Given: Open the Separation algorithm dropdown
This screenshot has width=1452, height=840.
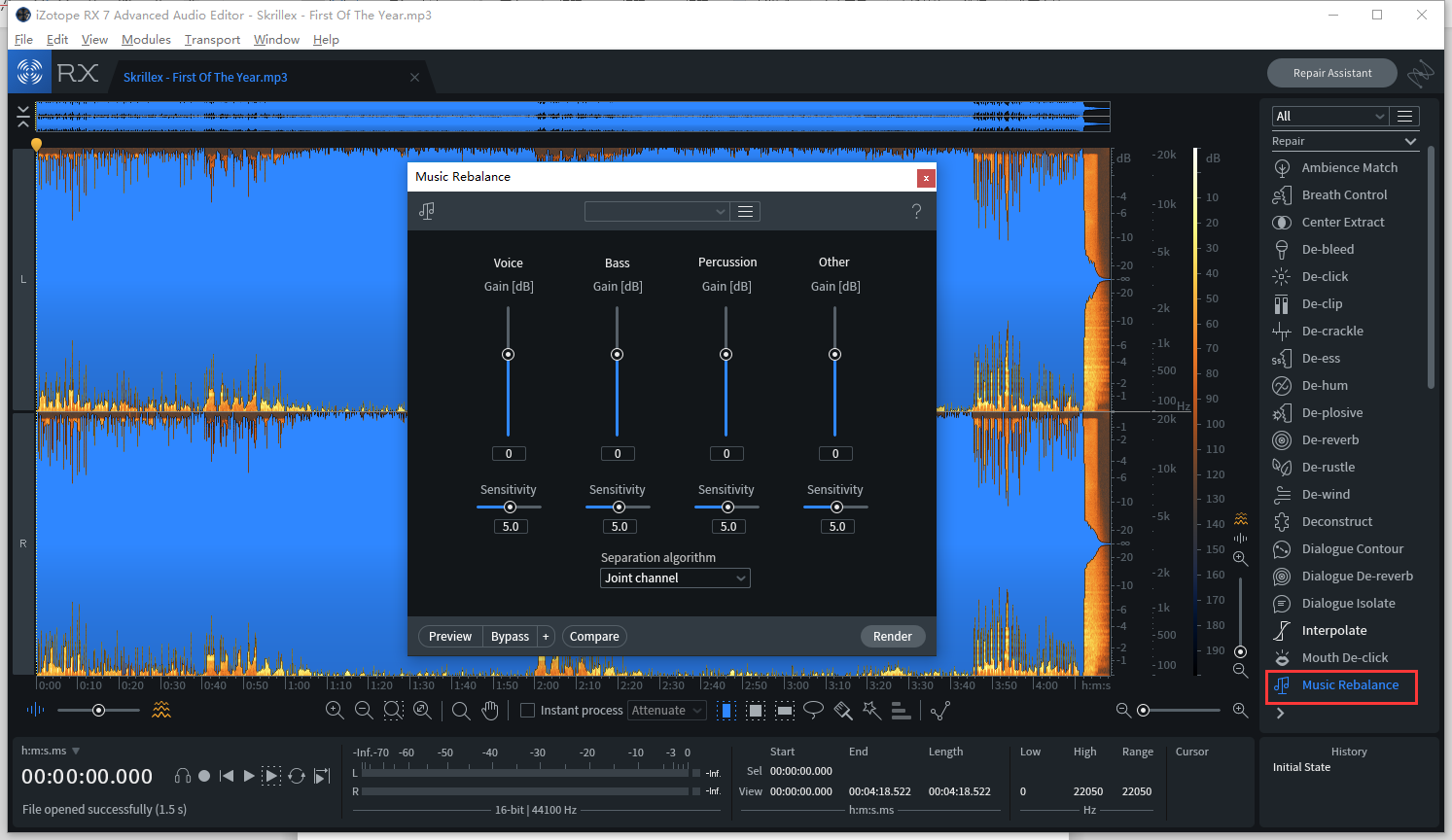Looking at the screenshot, I should tap(675, 577).
